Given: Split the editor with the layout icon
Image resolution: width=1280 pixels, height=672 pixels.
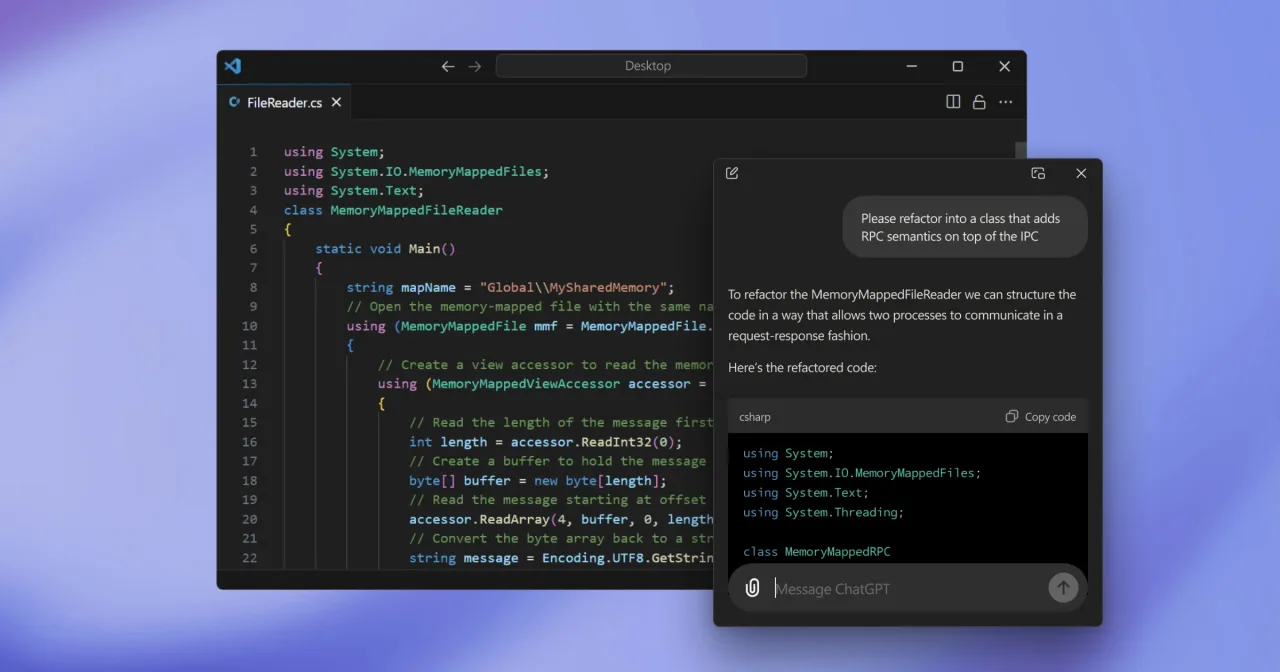Looking at the screenshot, I should (953, 102).
